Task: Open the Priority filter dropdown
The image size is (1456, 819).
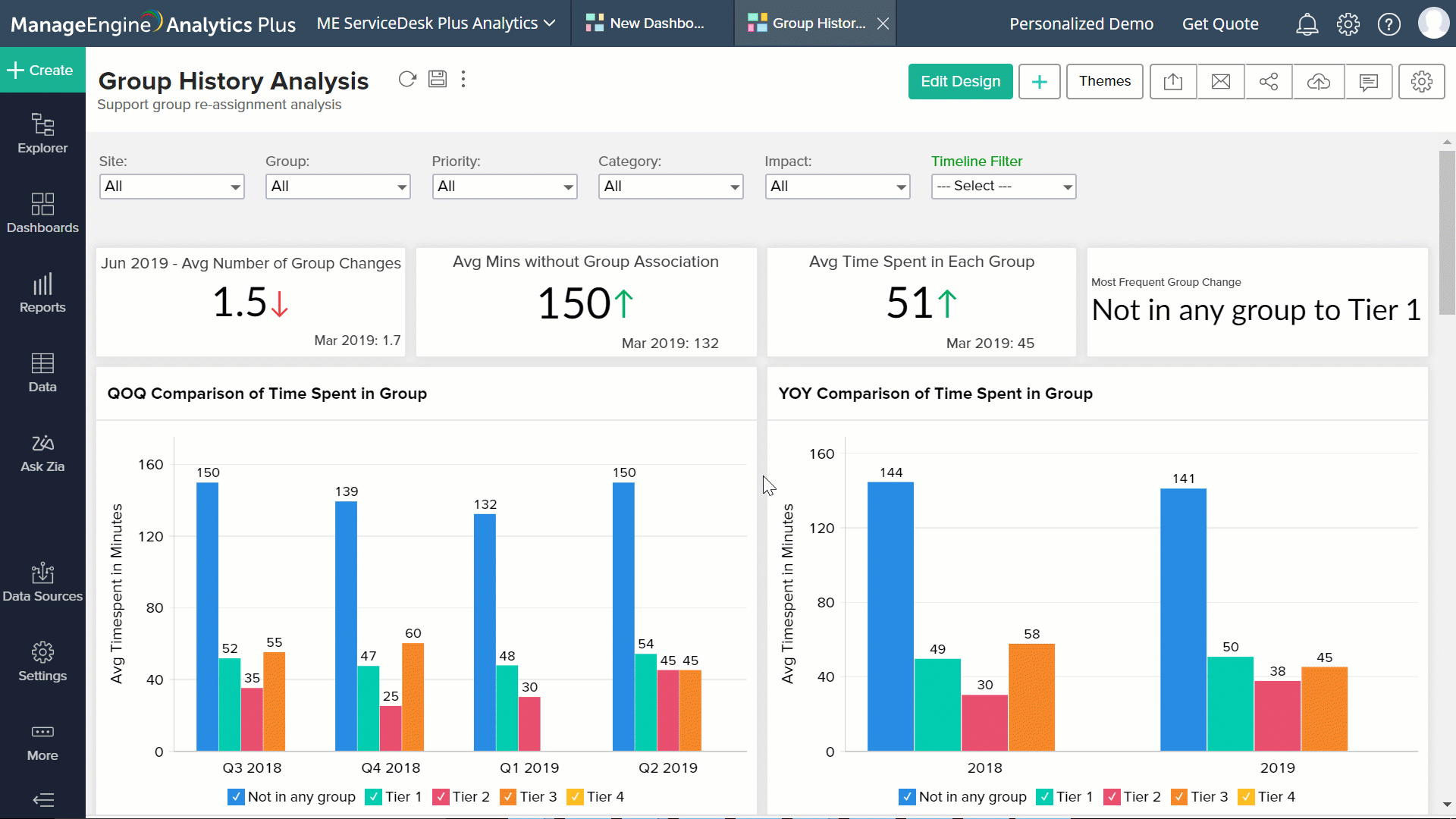Action: coord(504,186)
